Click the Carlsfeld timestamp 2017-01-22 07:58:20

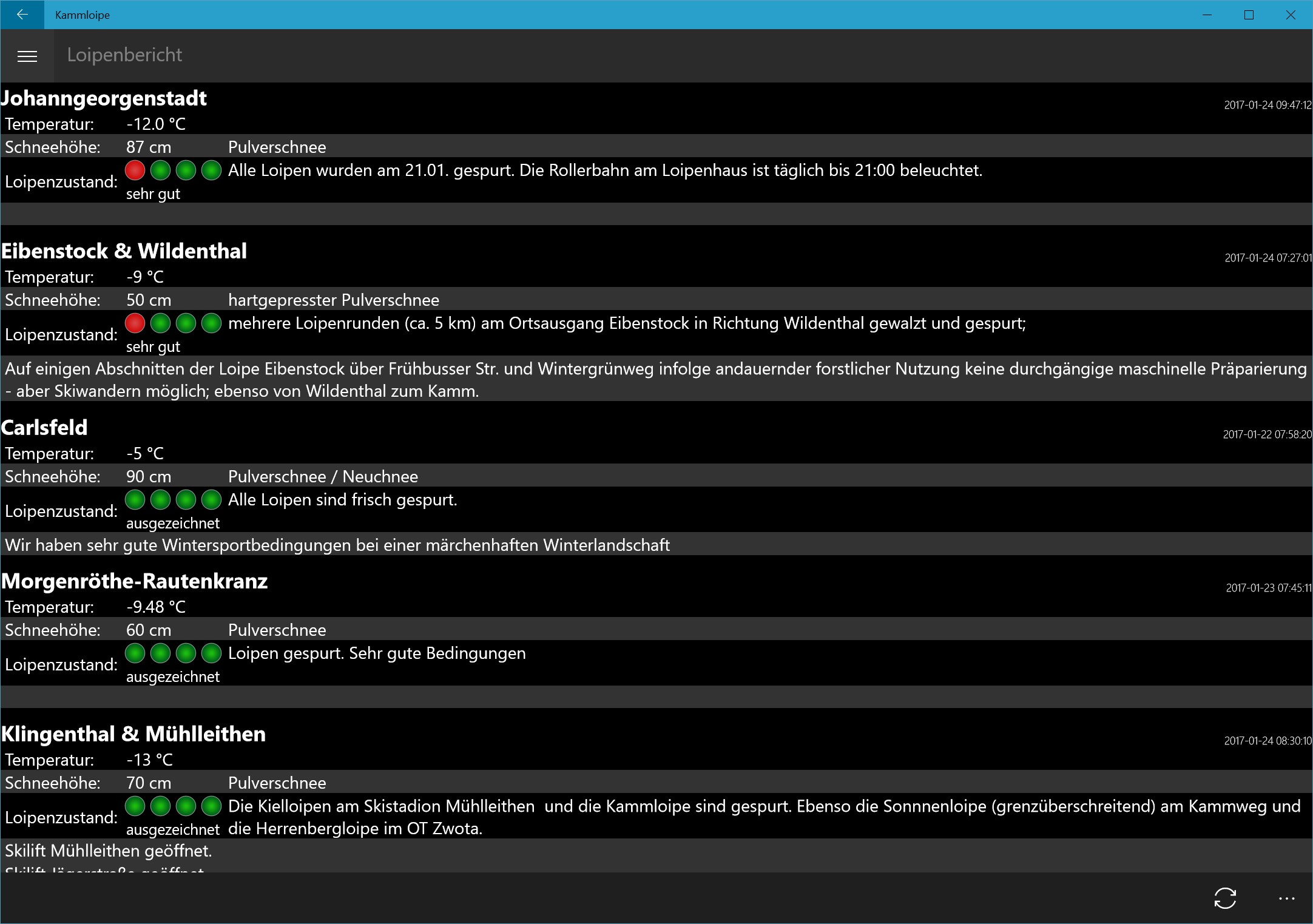pyautogui.click(x=1266, y=434)
